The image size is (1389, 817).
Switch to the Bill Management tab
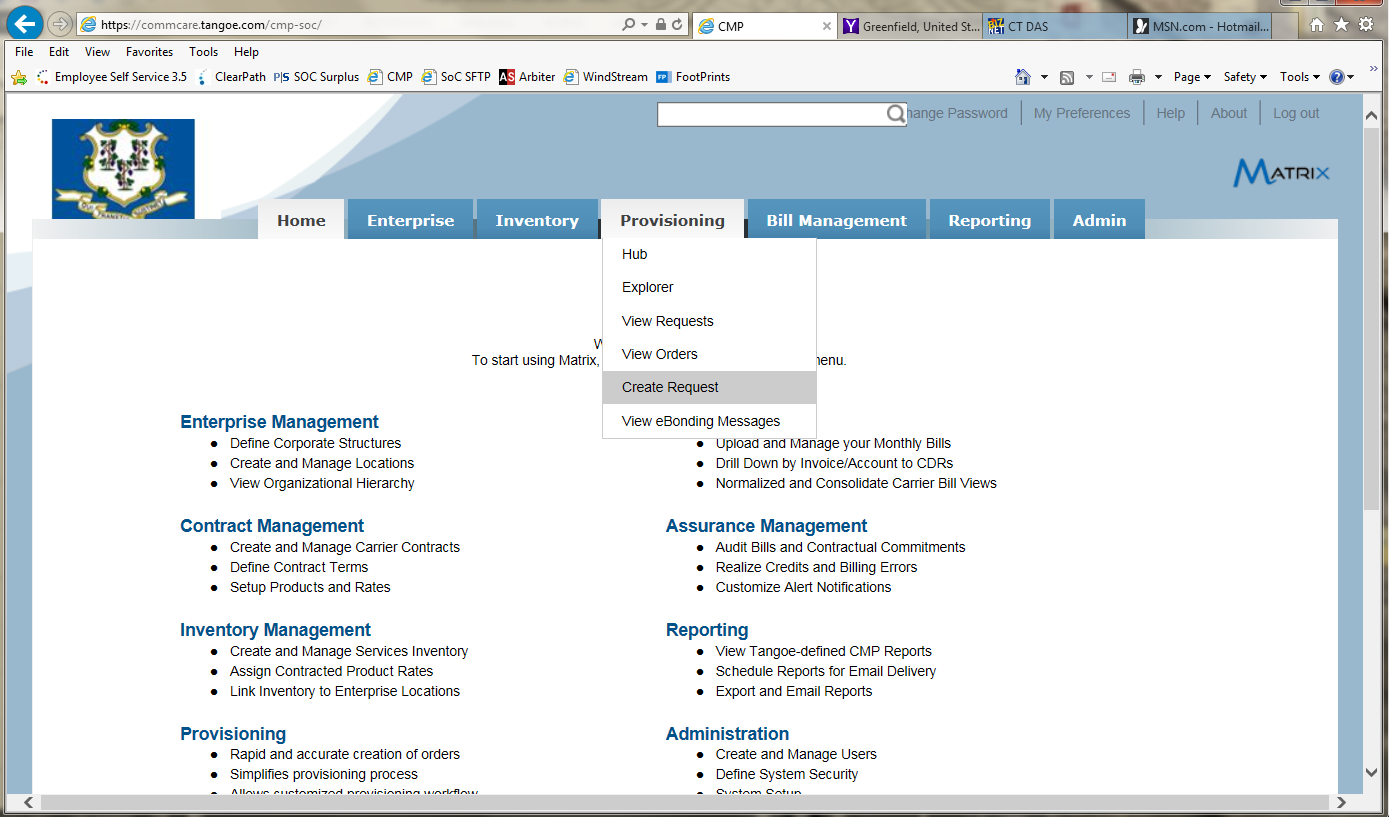836,221
